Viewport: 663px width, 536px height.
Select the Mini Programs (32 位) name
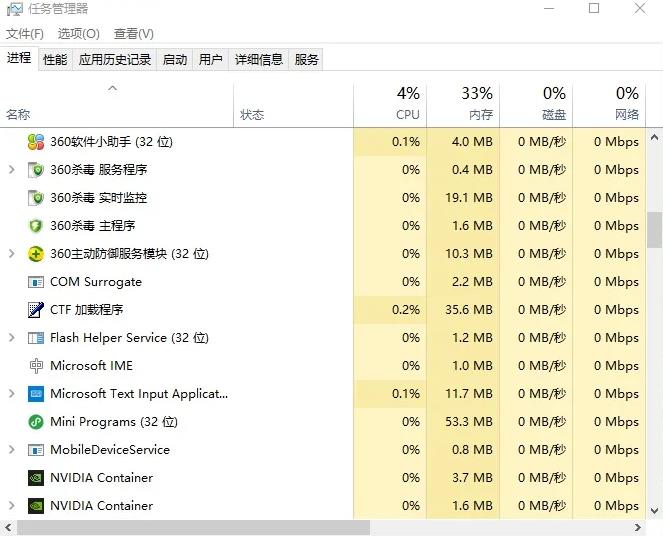[x=114, y=422]
